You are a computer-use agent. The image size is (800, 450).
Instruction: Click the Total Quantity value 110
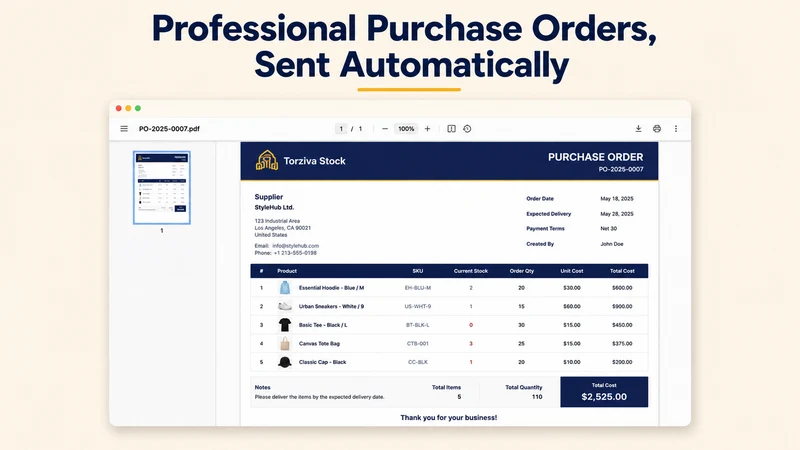click(537, 396)
